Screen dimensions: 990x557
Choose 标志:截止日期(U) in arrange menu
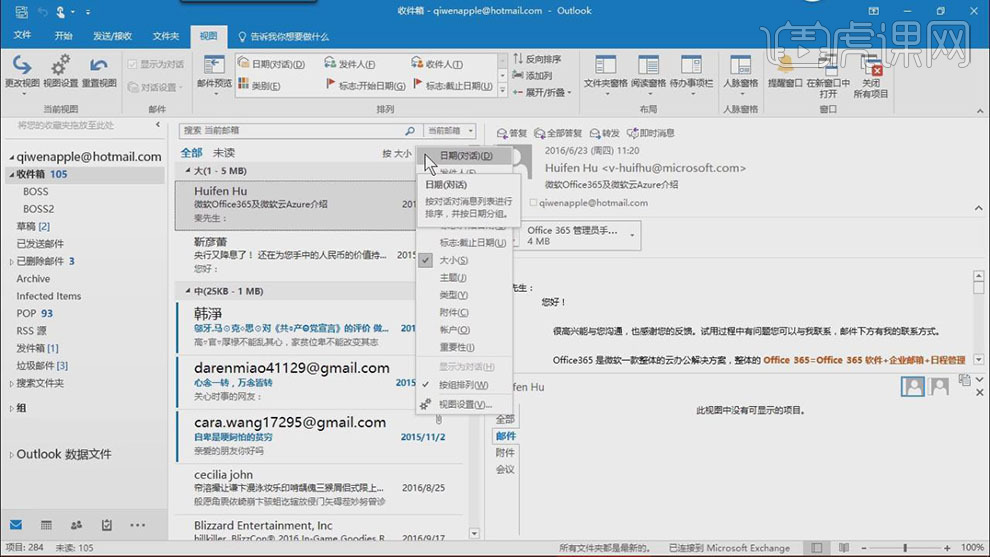[463, 243]
